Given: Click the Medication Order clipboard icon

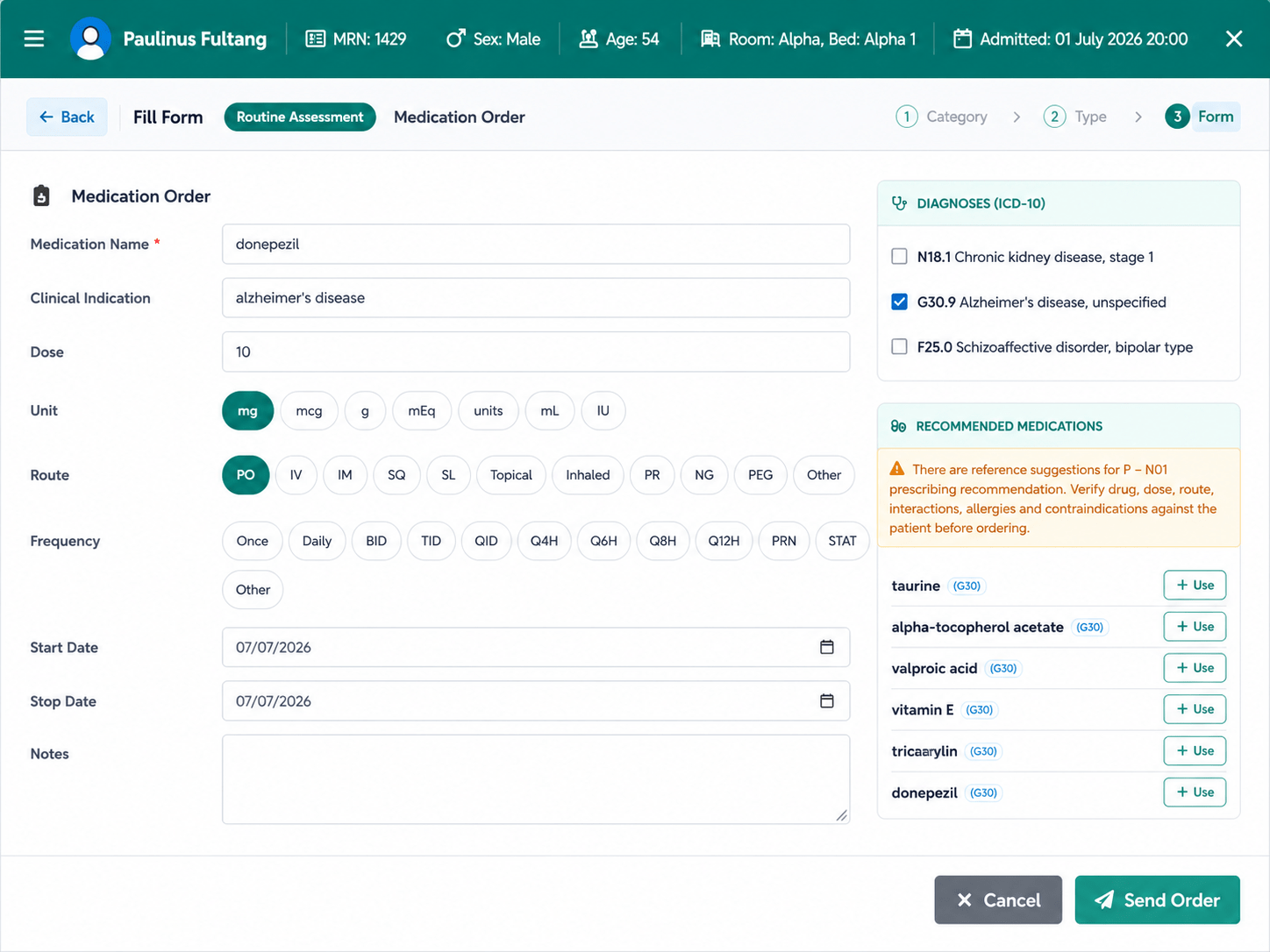Looking at the screenshot, I should coord(41,195).
